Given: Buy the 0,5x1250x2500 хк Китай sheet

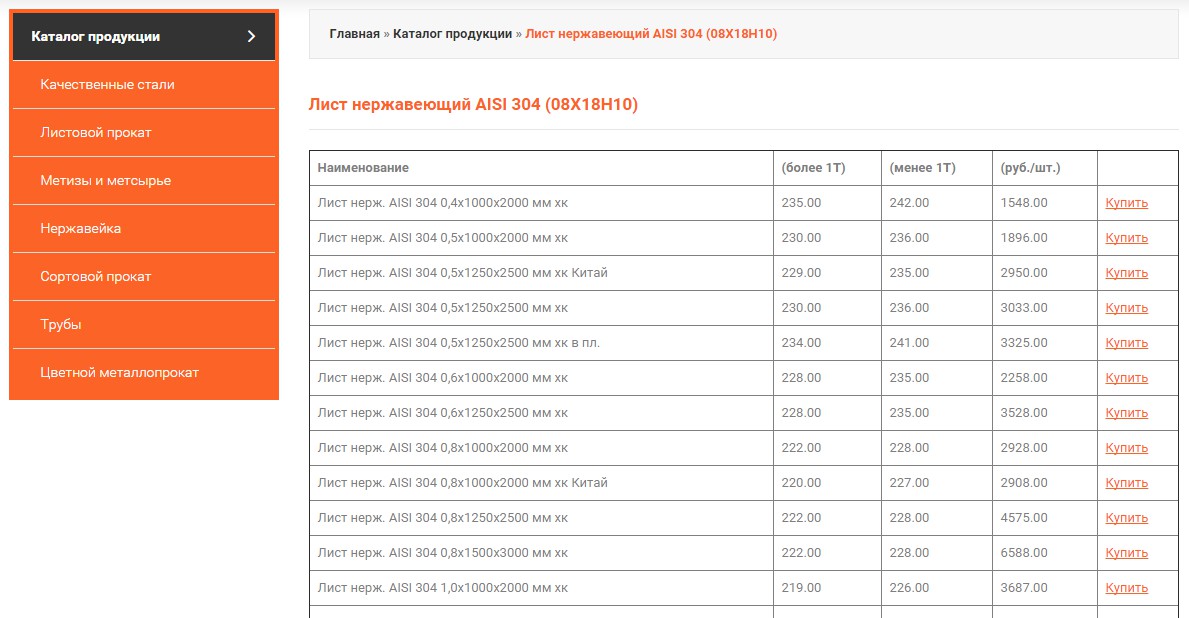Looking at the screenshot, I should point(1126,273).
